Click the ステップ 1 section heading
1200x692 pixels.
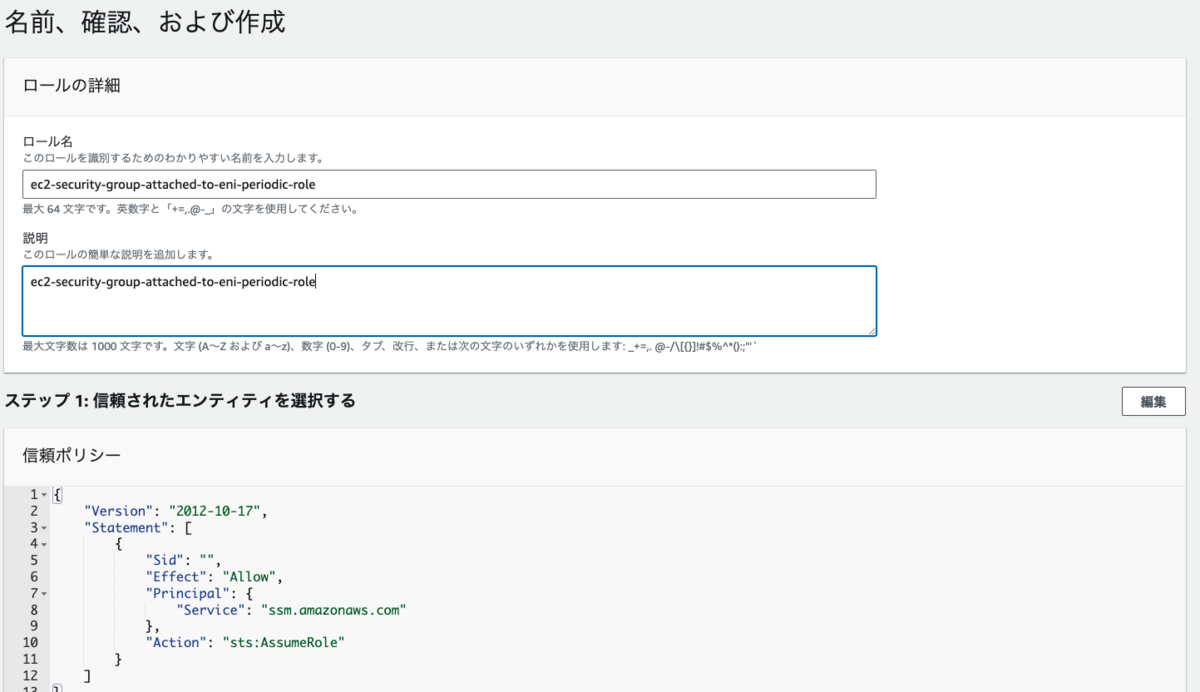[180, 400]
